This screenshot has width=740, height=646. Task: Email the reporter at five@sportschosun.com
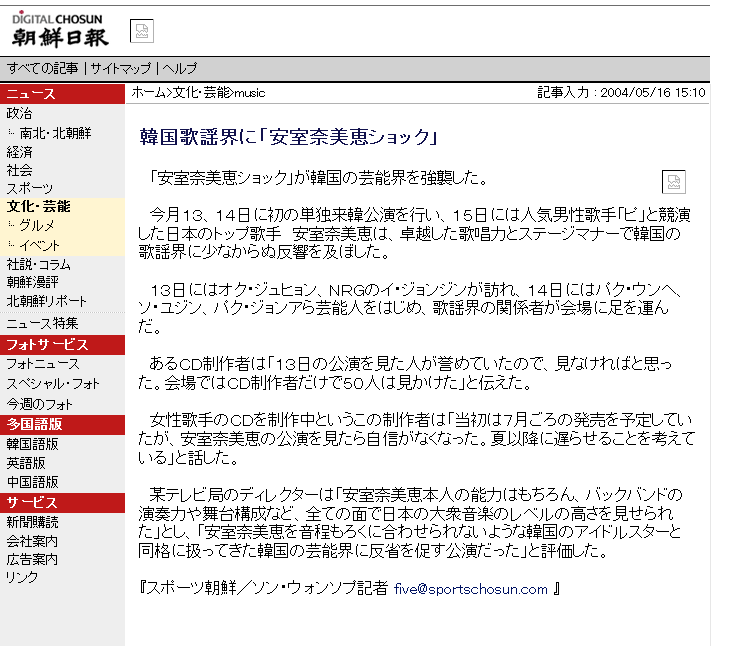tap(471, 589)
